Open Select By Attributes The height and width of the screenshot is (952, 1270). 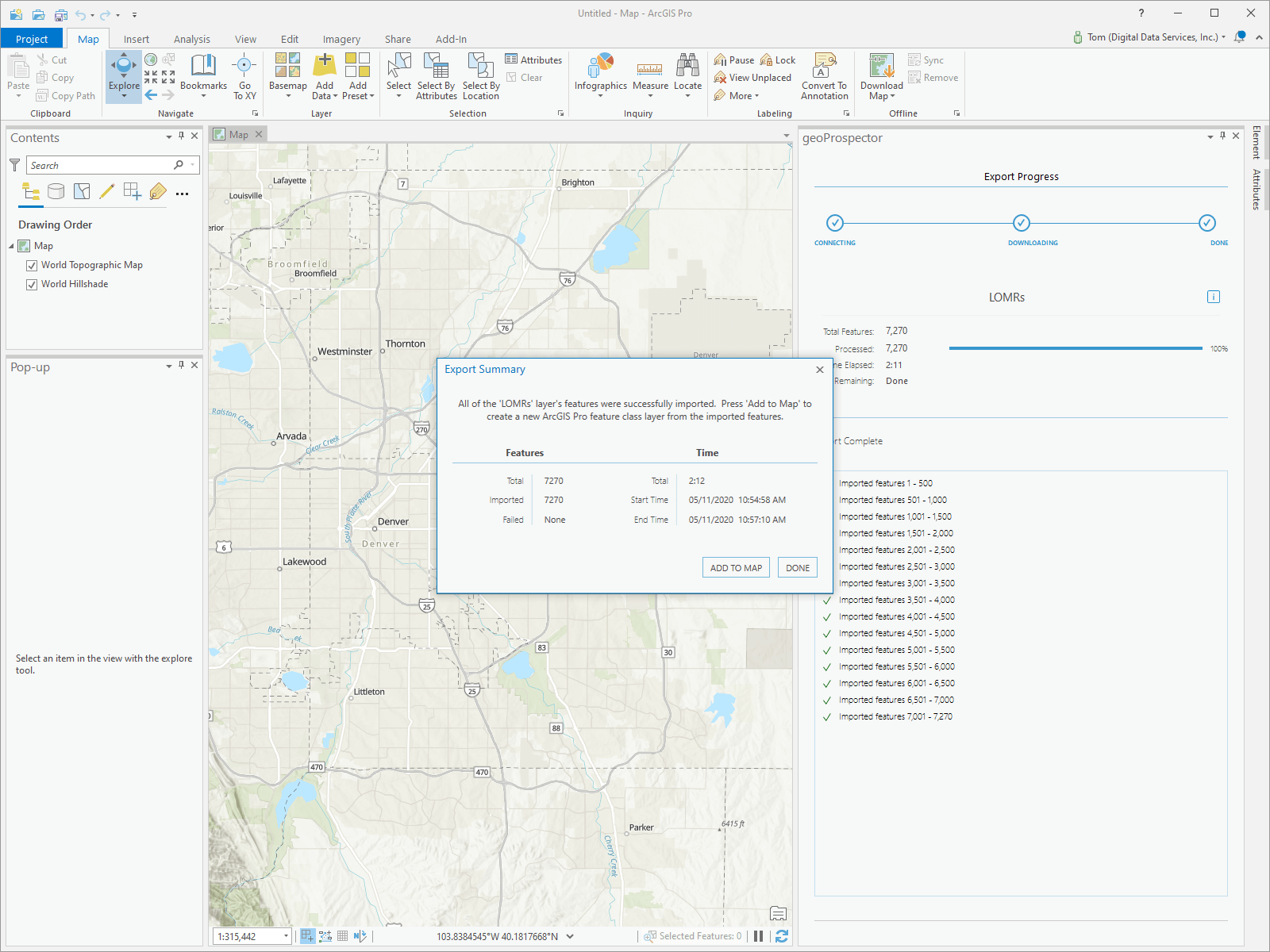(x=437, y=77)
